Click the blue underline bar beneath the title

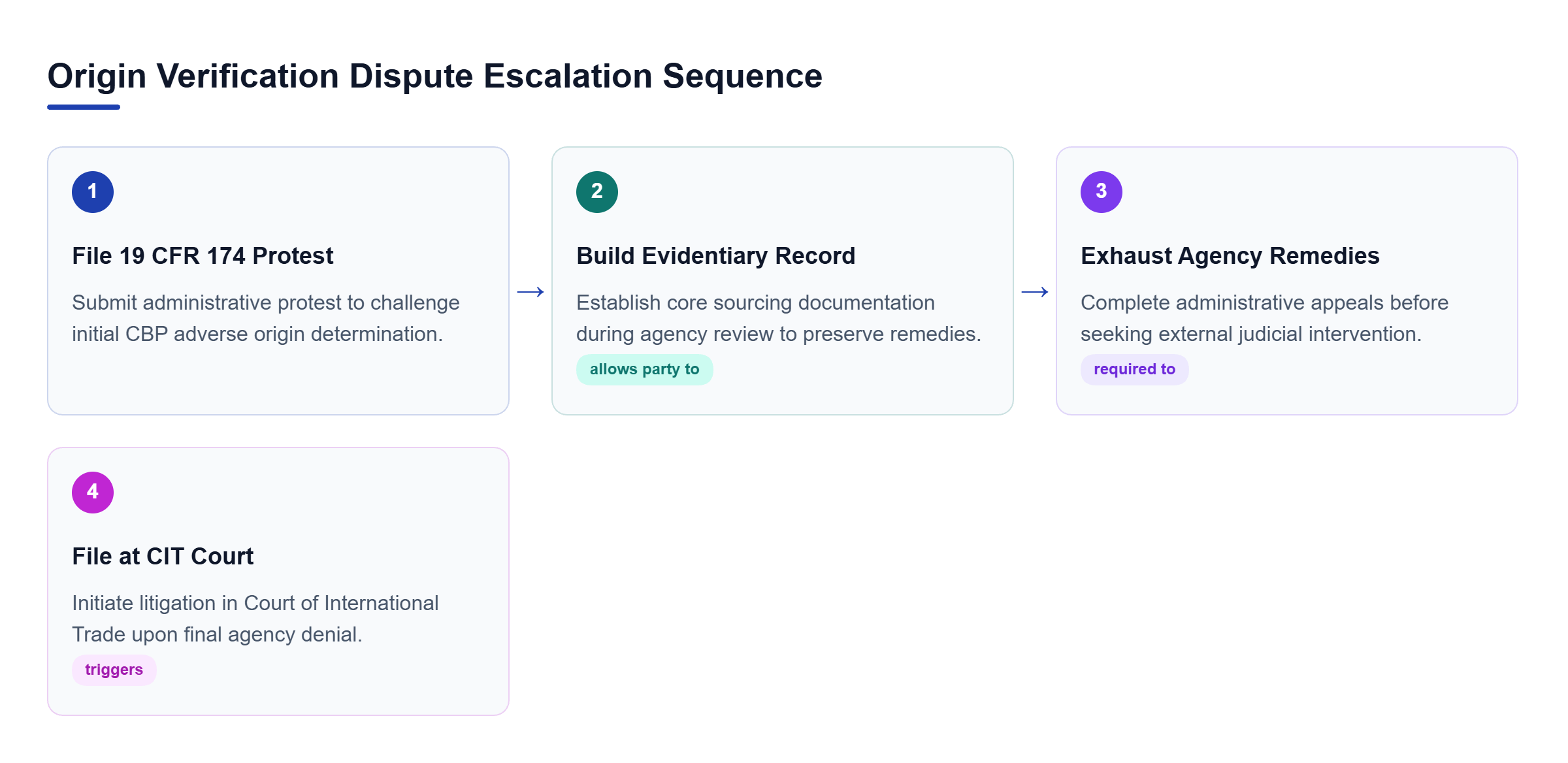click(84, 107)
